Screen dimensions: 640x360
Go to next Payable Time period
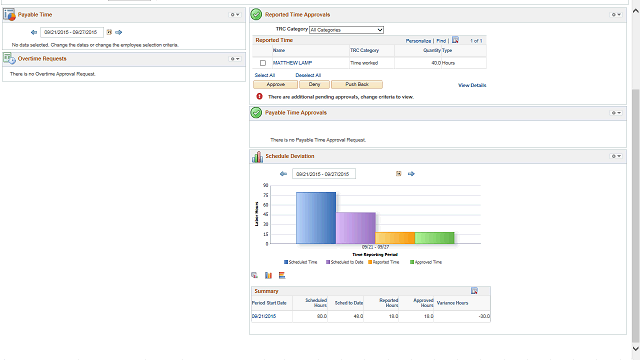pyautogui.click(x=119, y=32)
